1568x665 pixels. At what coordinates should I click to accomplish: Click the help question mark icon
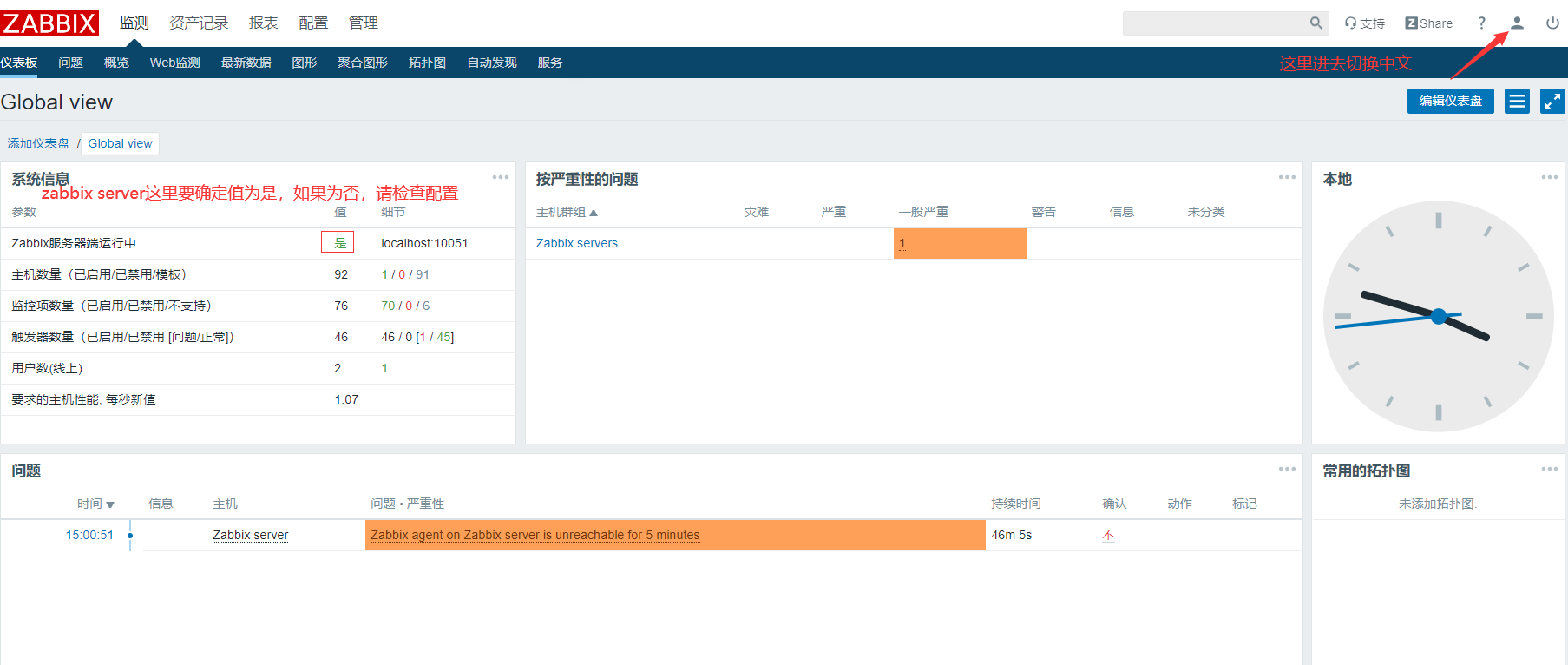coord(1481,23)
